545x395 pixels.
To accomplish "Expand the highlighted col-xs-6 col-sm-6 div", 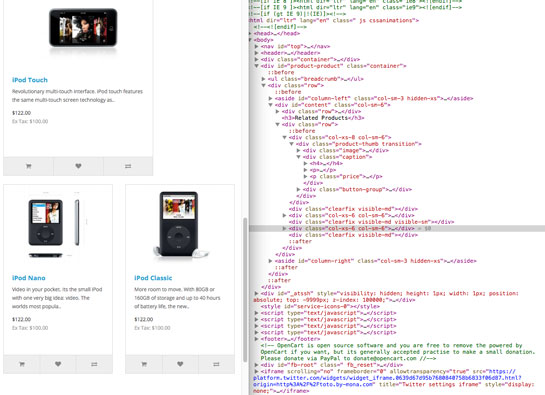I will tap(284, 228).
